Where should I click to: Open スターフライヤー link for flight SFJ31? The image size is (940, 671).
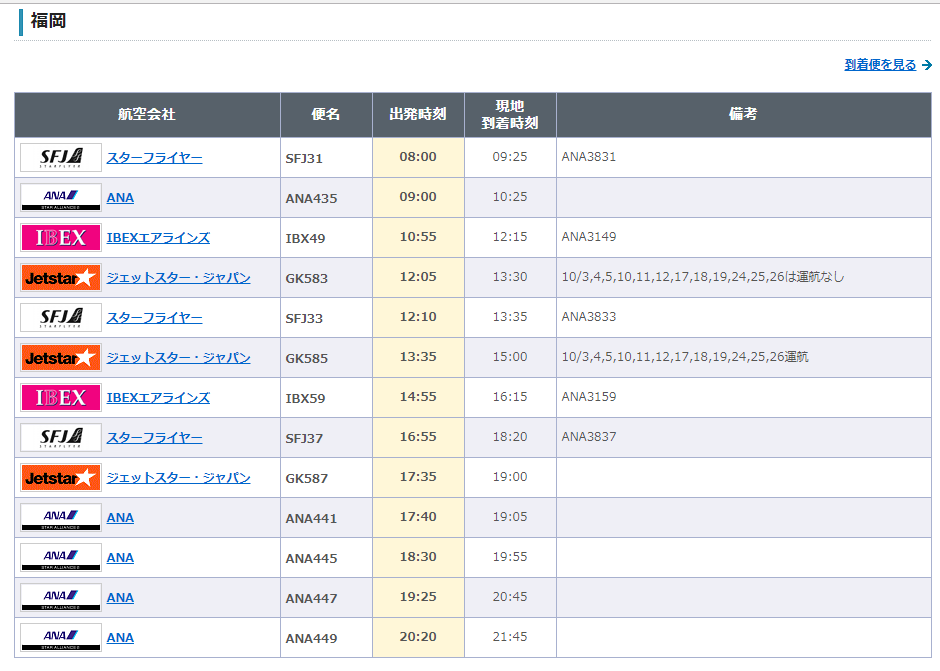155,158
